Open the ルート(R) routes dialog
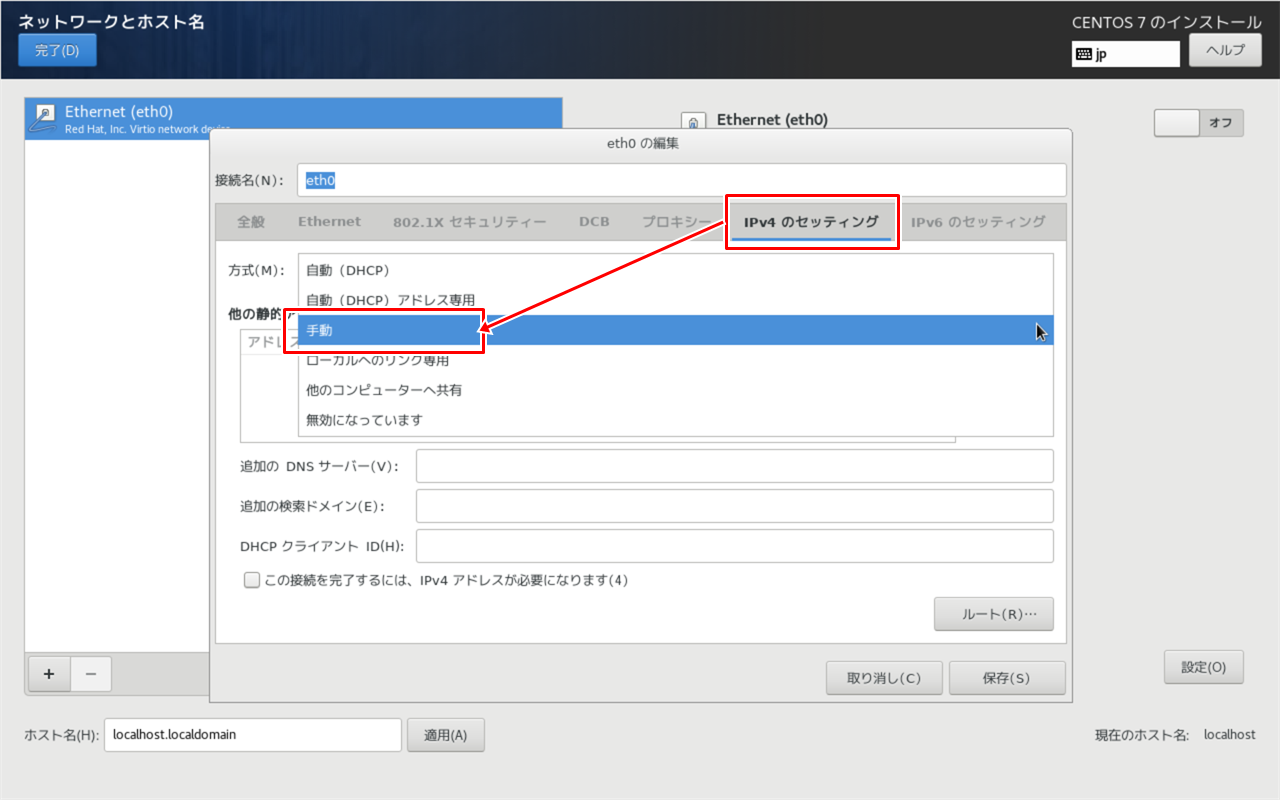The width and height of the screenshot is (1280, 800). pyautogui.click(x=994, y=614)
